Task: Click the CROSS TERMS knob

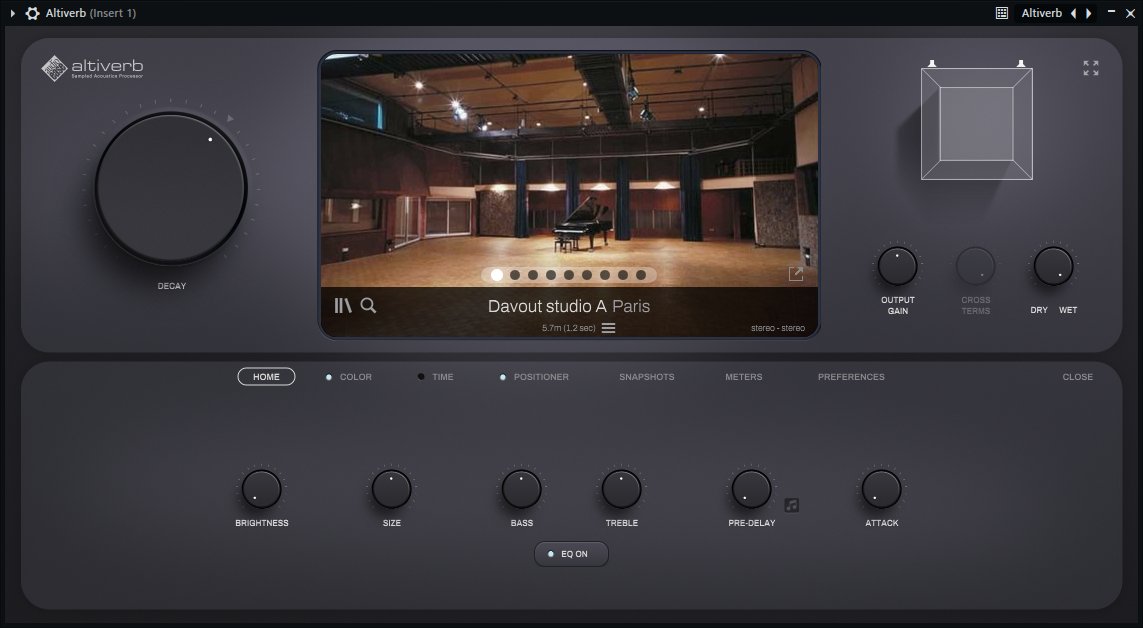Action: tap(975, 266)
